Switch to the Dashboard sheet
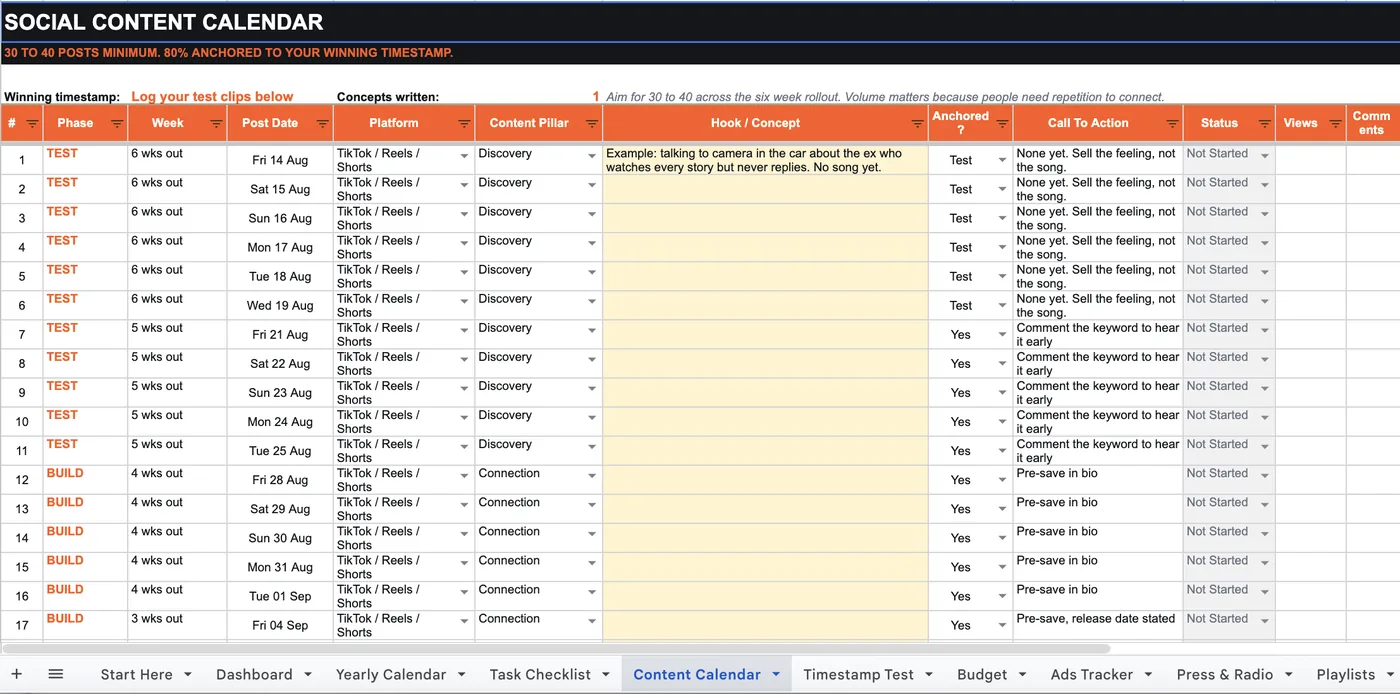1400x694 pixels. (x=254, y=674)
